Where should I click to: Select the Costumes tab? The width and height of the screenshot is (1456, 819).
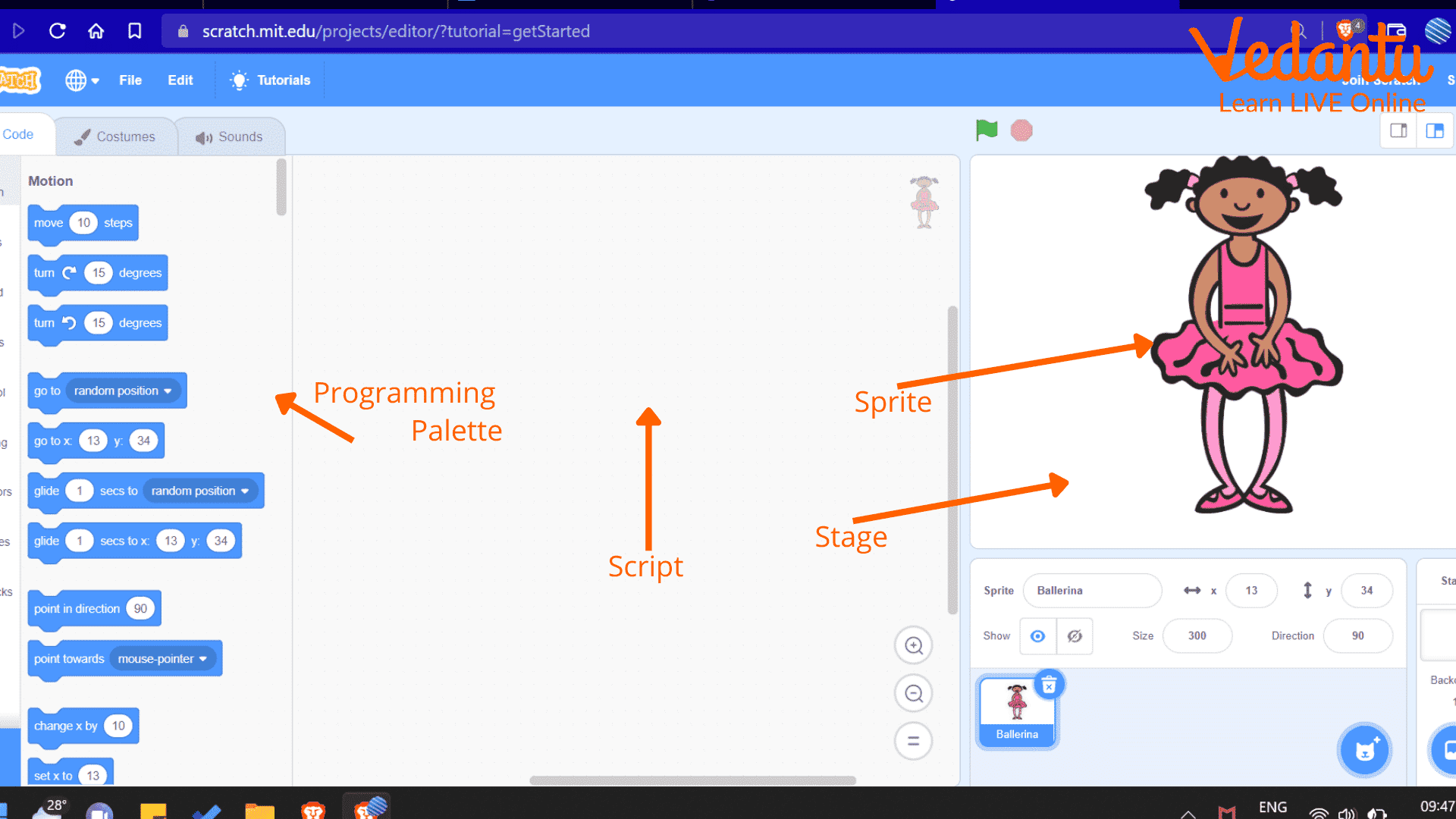click(x=115, y=136)
